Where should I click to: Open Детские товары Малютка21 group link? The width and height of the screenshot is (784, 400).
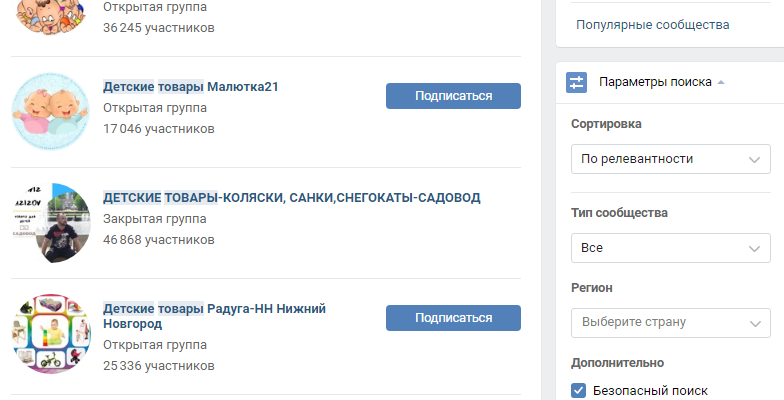190,87
